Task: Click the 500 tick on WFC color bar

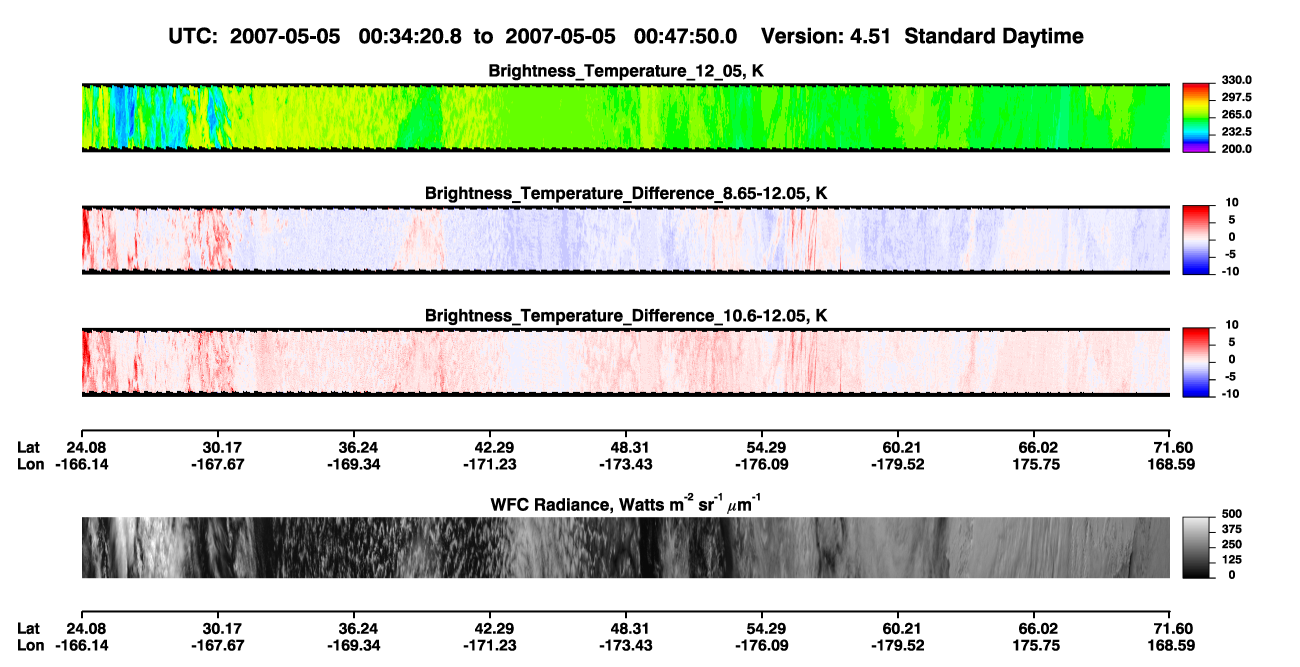Action: click(x=1231, y=516)
